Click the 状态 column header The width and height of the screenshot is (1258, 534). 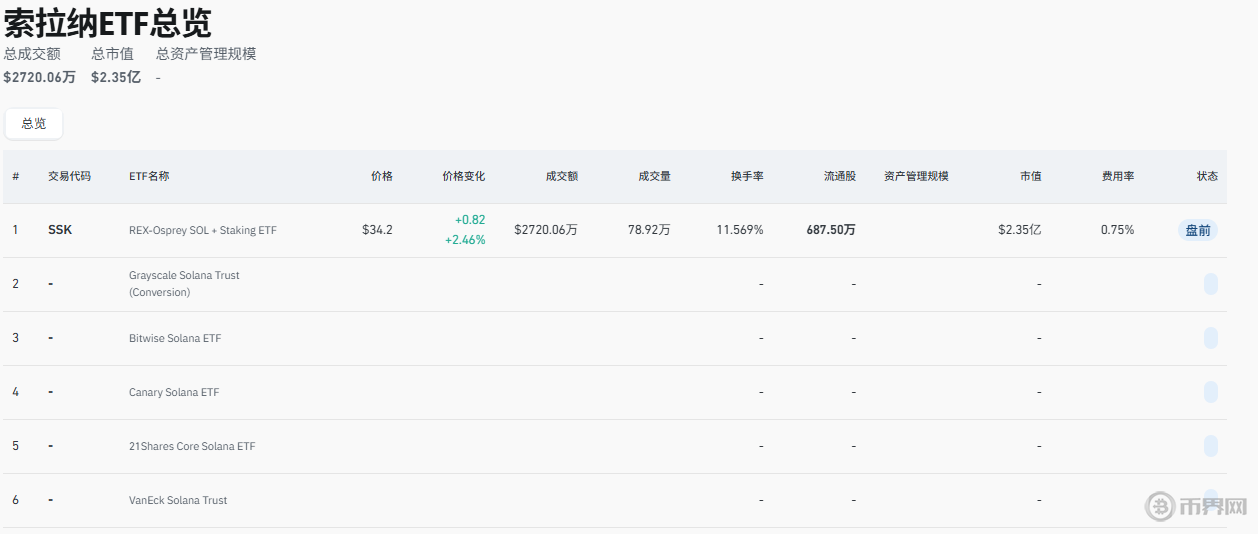coord(1207,176)
